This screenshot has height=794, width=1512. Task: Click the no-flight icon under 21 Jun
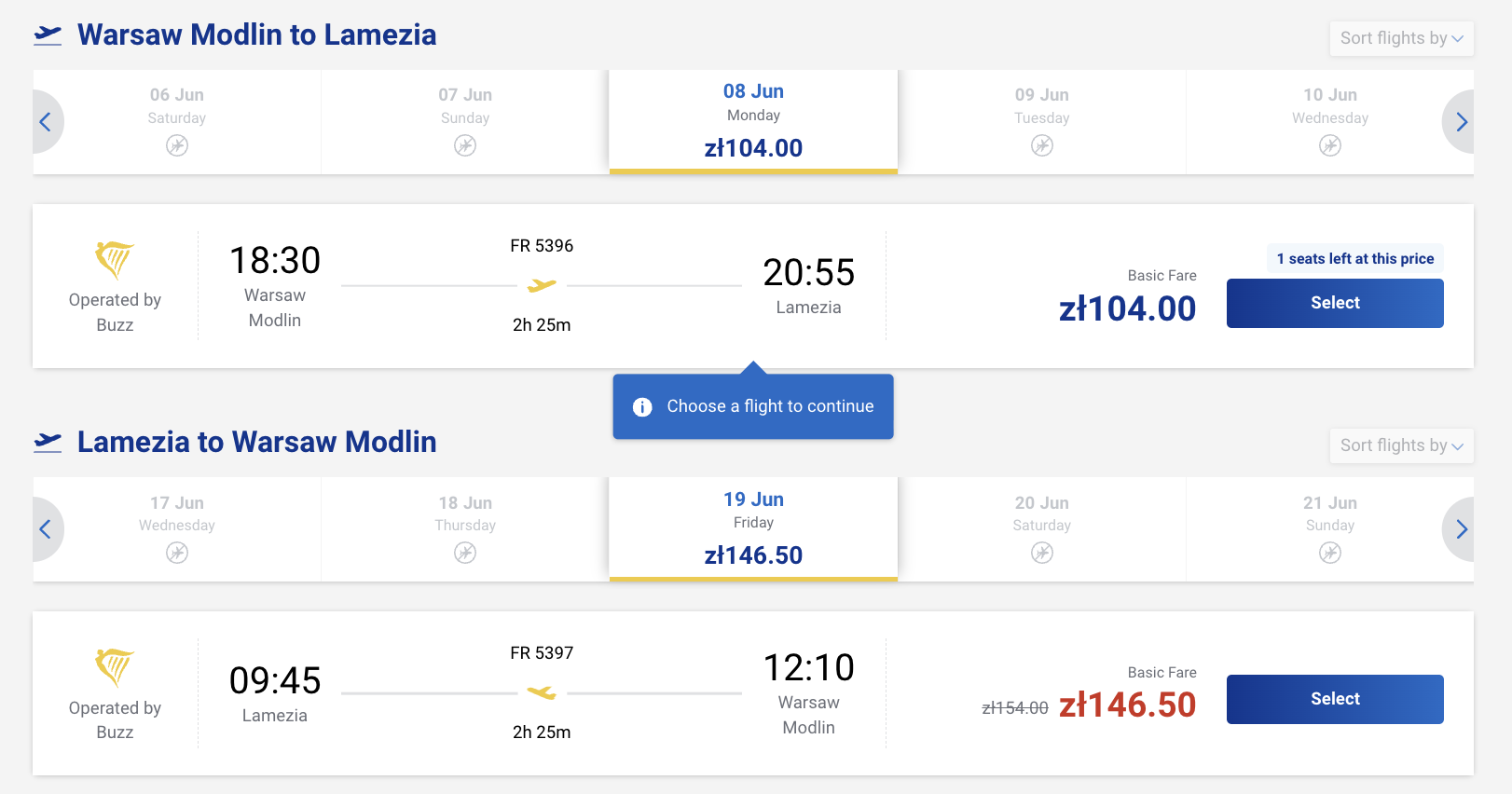point(1330,553)
